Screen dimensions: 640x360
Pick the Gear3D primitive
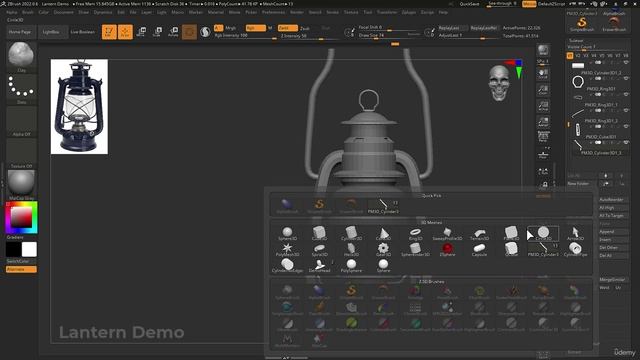point(383,250)
